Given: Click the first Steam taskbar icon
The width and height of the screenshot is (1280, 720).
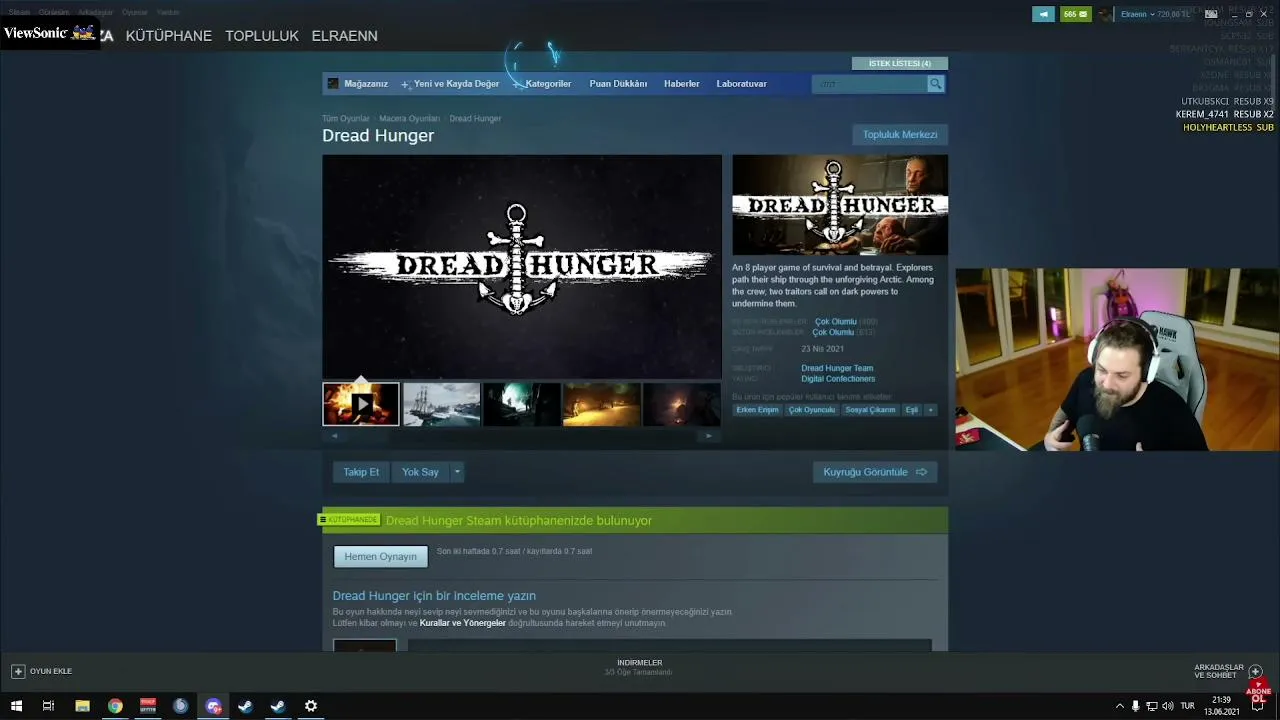Looking at the screenshot, I should click(x=245, y=706).
